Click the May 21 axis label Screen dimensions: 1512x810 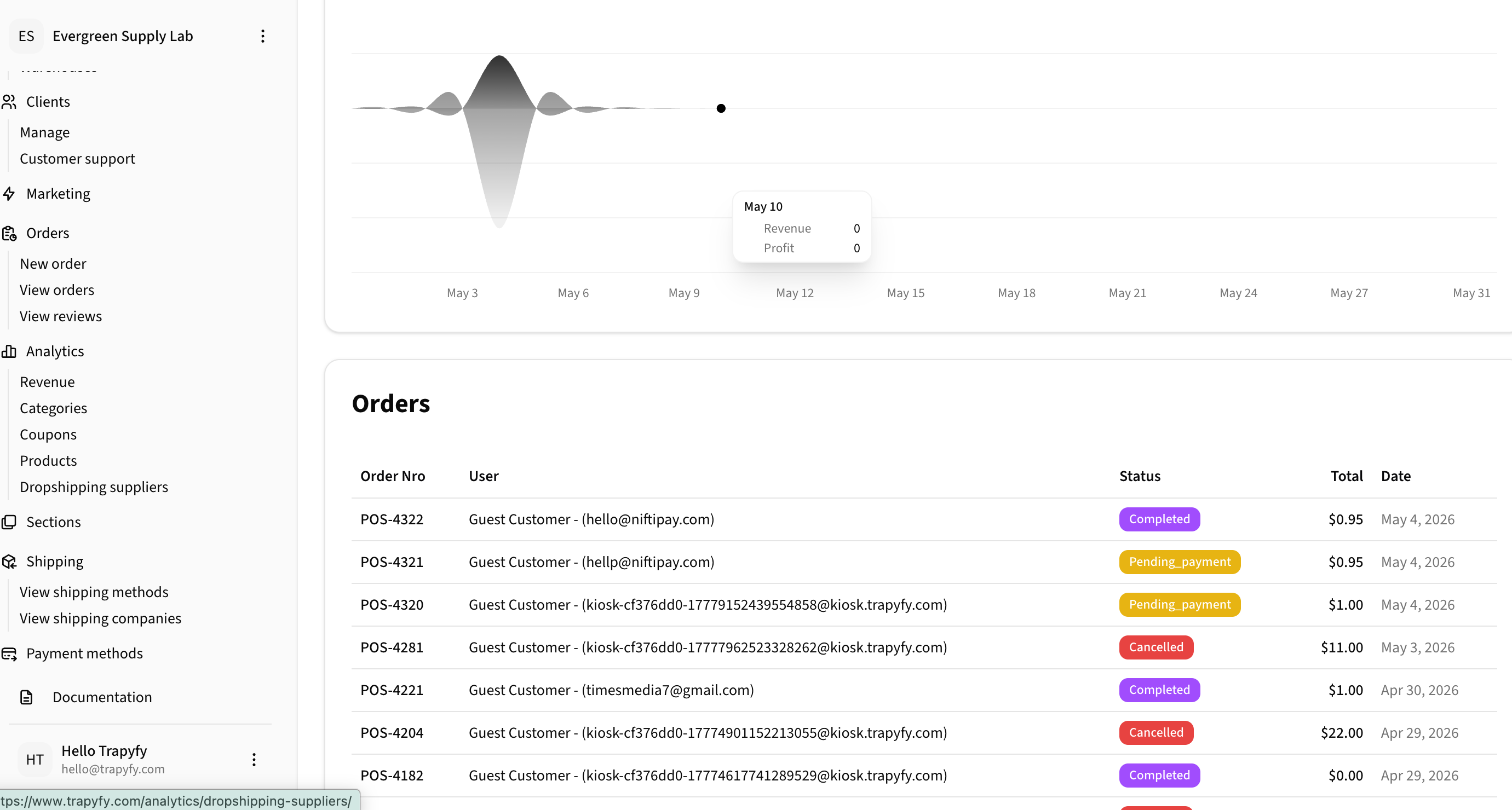click(x=1127, y=293)
